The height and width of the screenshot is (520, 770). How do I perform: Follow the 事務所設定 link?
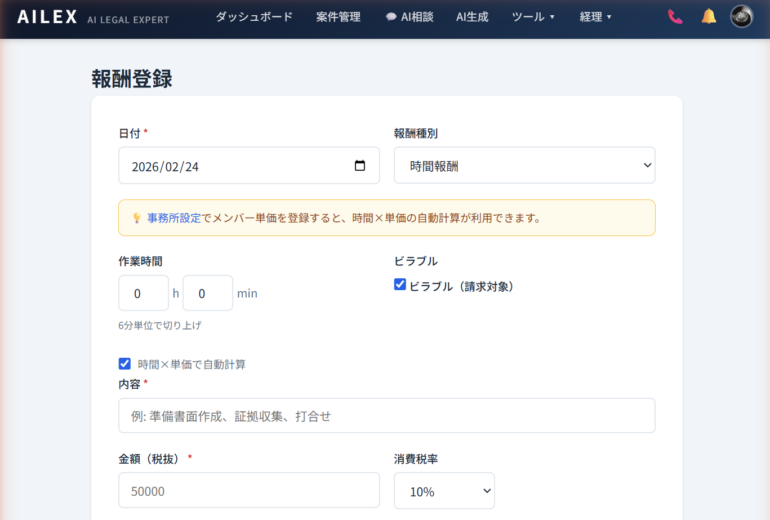click(174, 218)
